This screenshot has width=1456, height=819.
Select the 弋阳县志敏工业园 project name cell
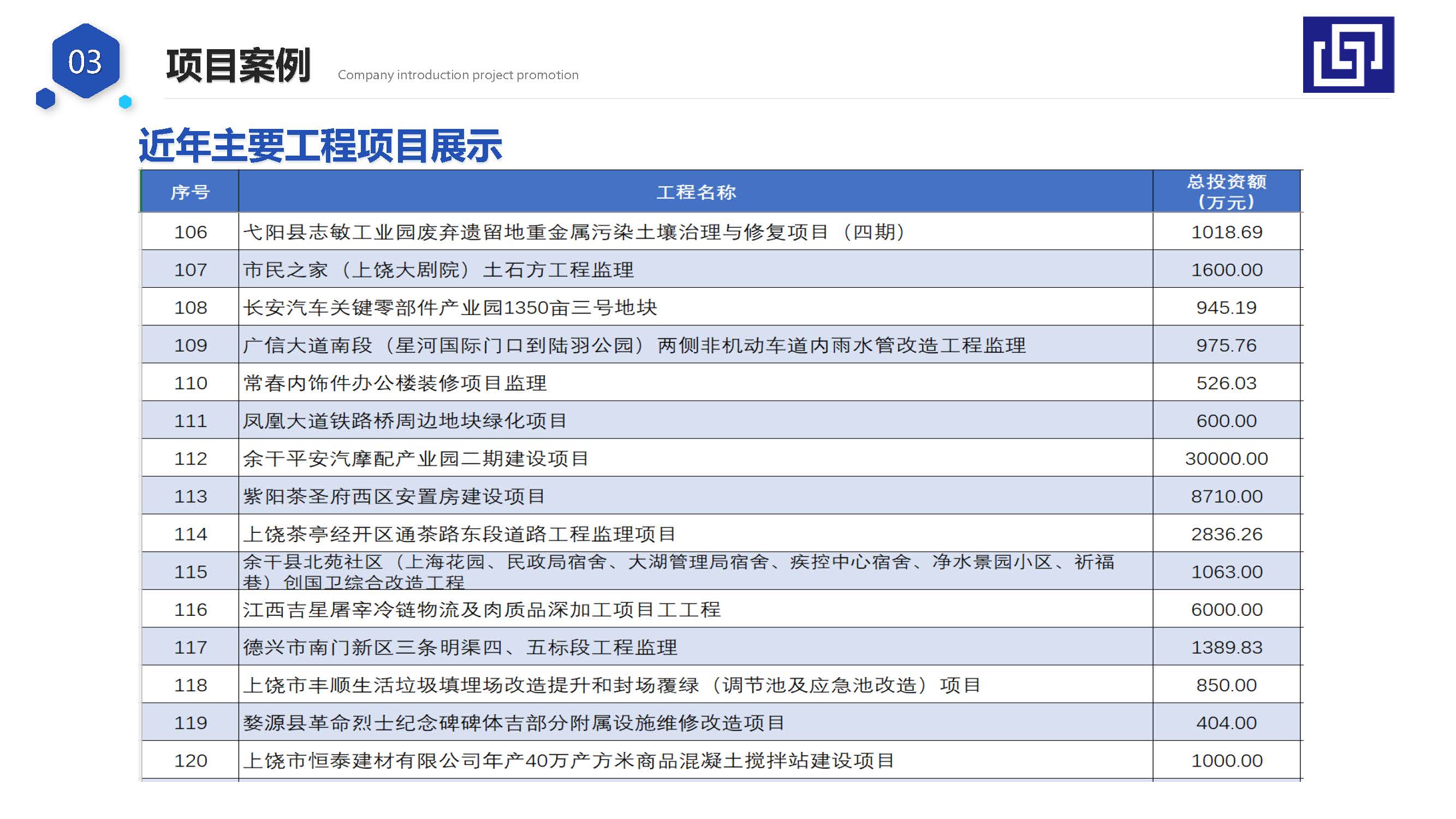coord(696,232)
